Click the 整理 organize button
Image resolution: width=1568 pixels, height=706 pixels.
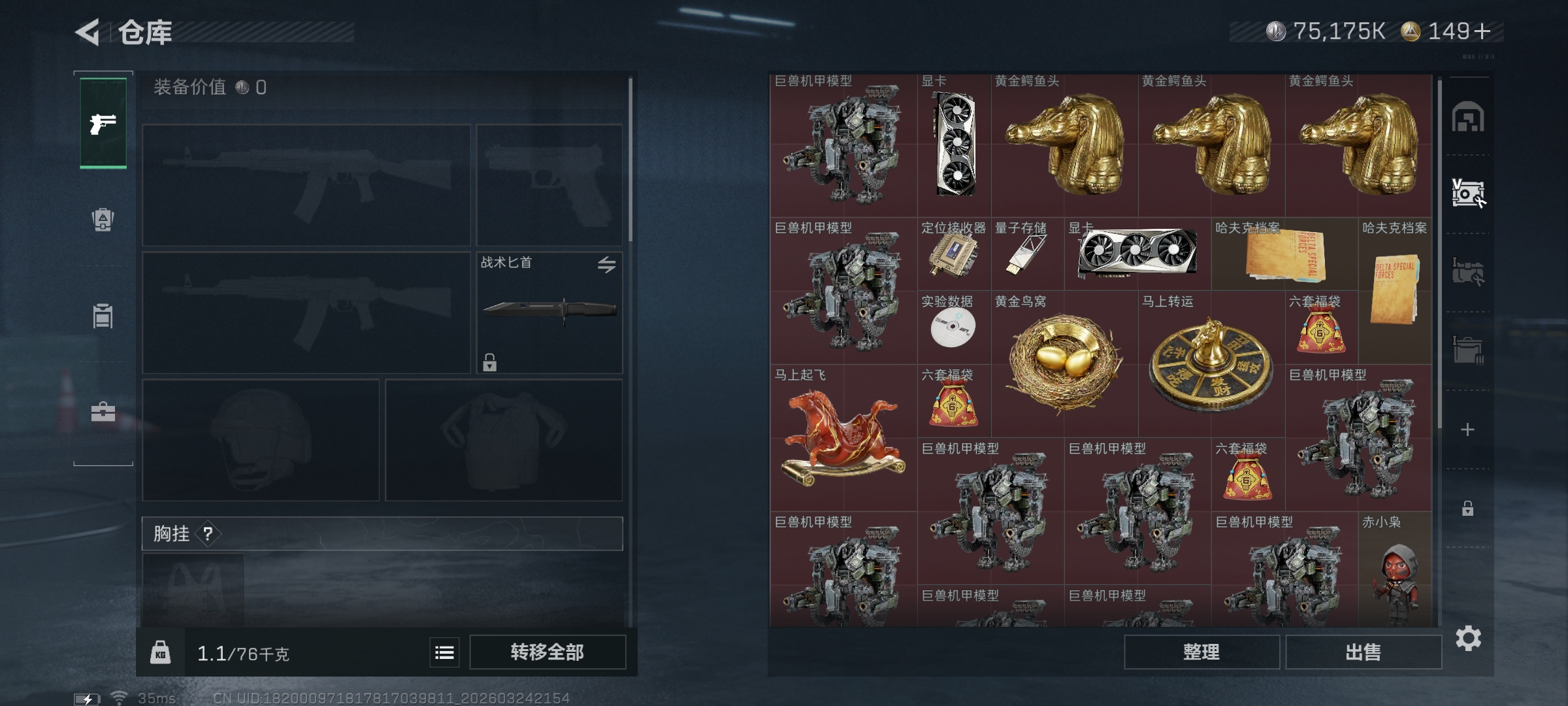coord(1201,652)
